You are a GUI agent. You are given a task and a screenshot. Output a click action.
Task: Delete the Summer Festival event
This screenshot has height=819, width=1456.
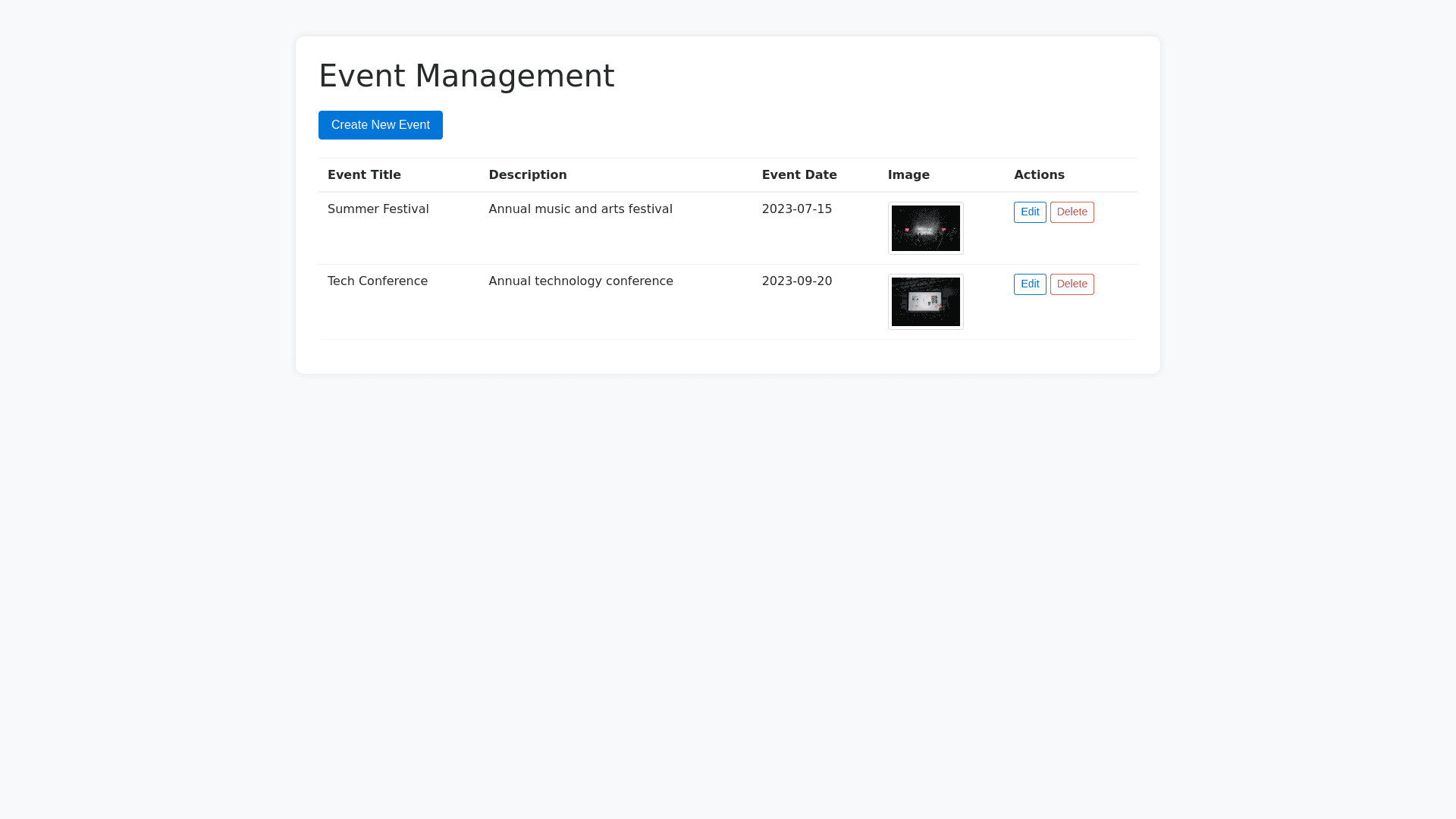coord(1072,212)
